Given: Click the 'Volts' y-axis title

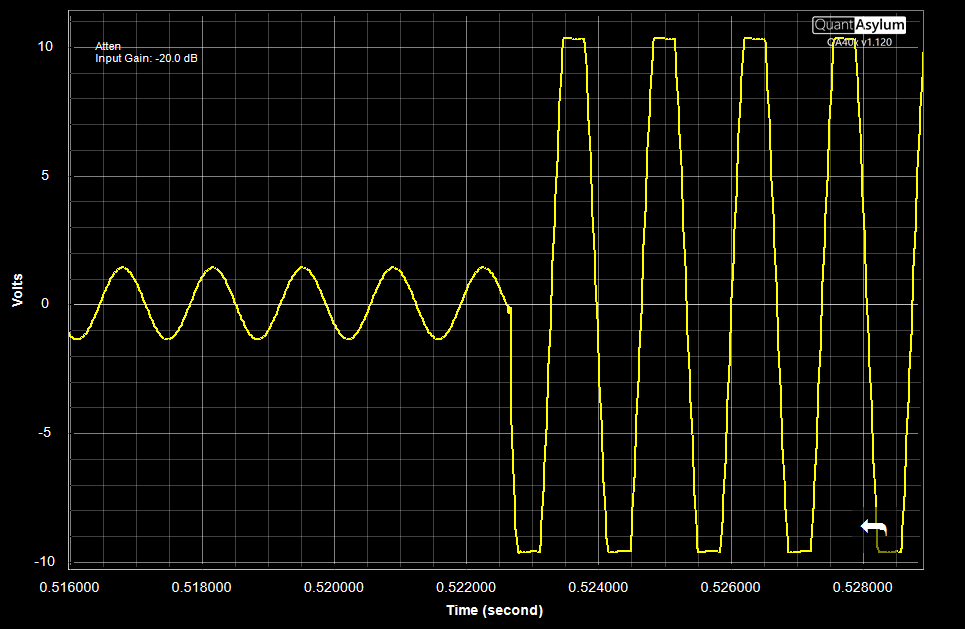Looking at the screenshot, I should point(17,290).
